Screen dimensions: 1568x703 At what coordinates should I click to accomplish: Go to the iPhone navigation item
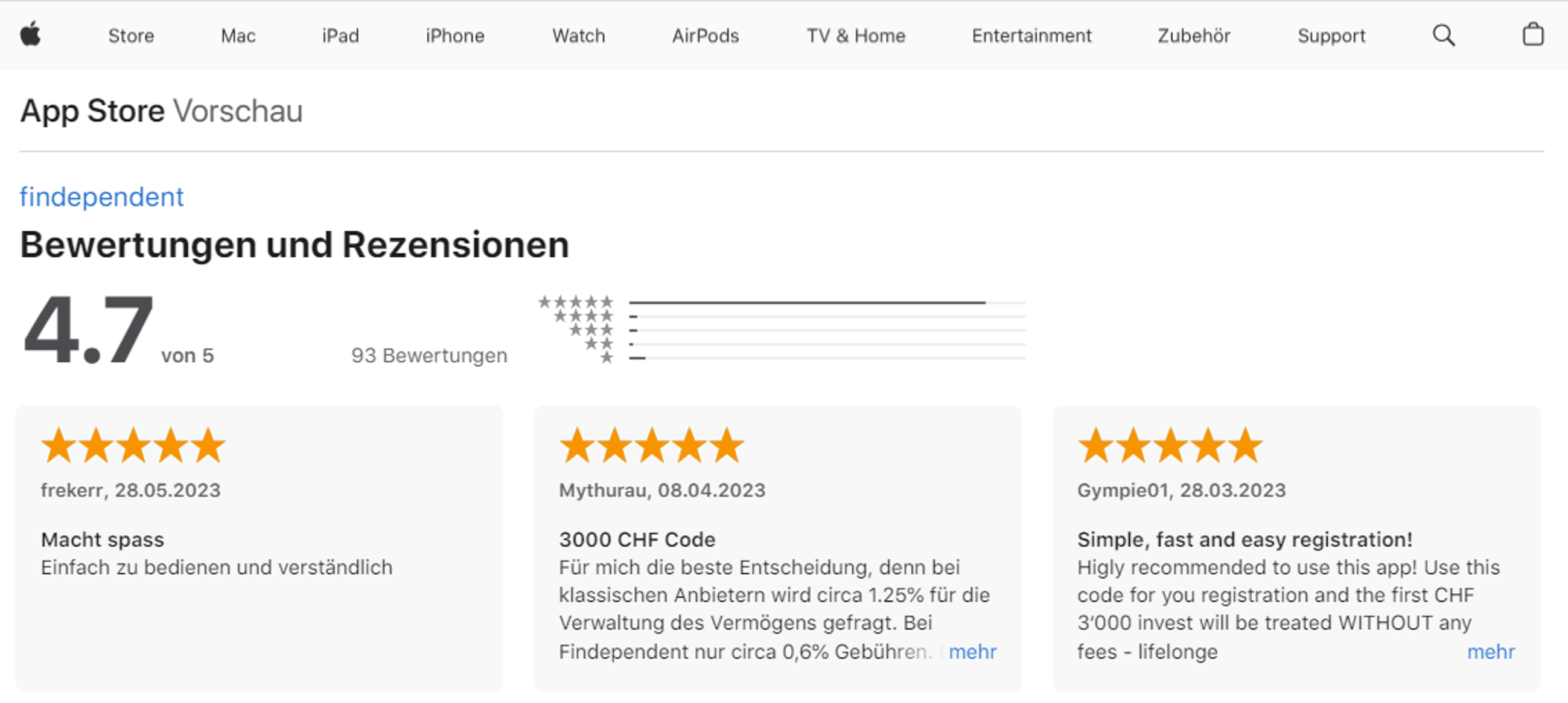tap(454, 36)
